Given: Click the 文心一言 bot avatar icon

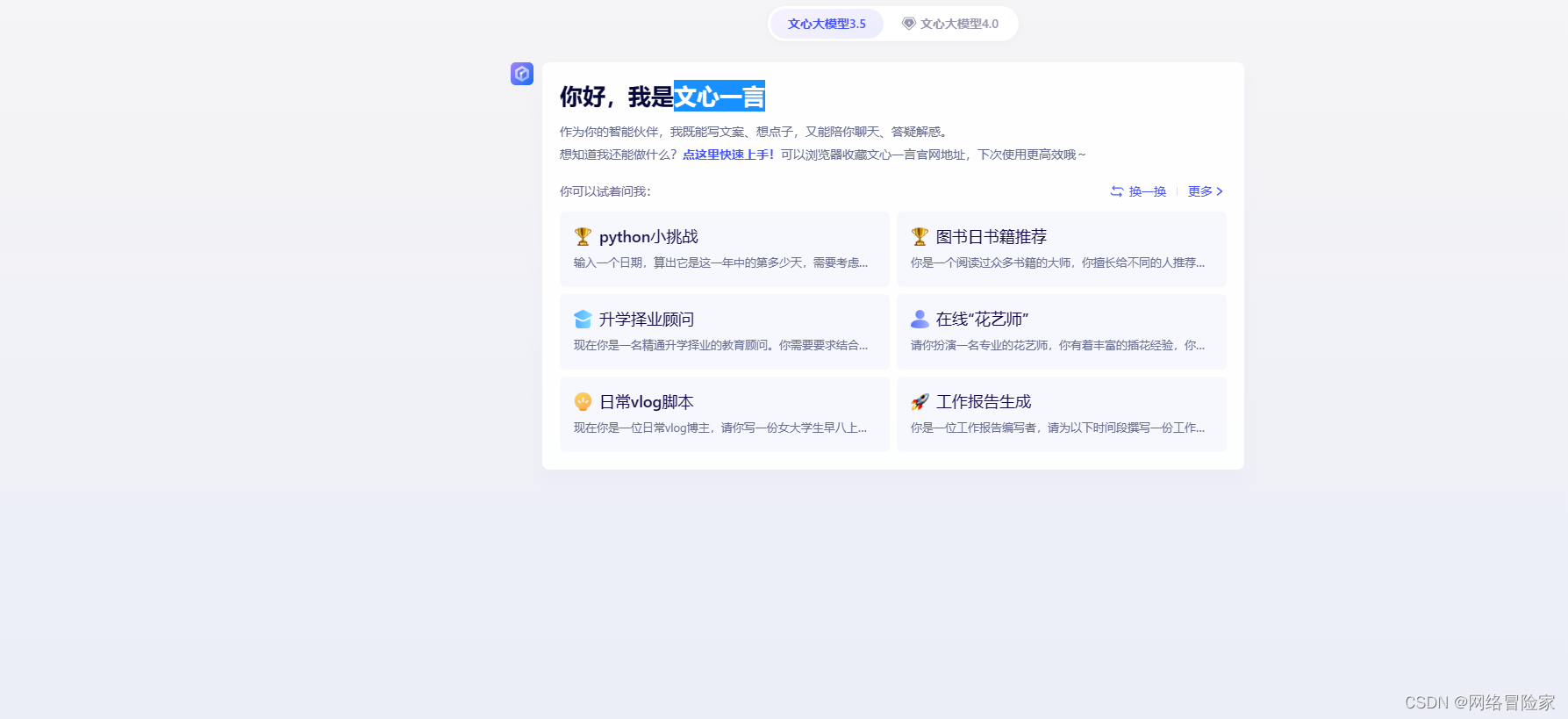Looking at the screenshot, I should [522, 74].
